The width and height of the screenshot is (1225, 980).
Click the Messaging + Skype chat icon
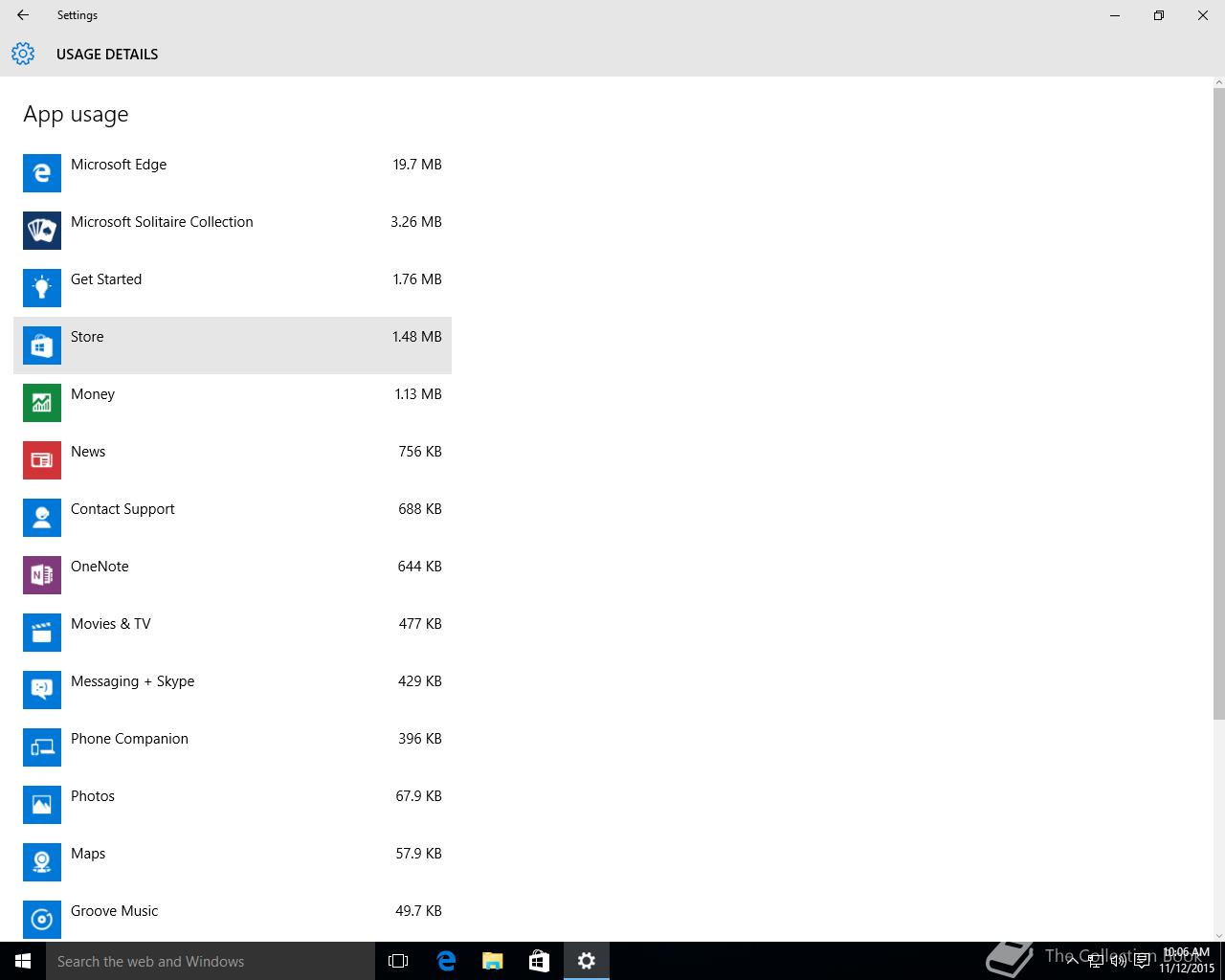42,690
